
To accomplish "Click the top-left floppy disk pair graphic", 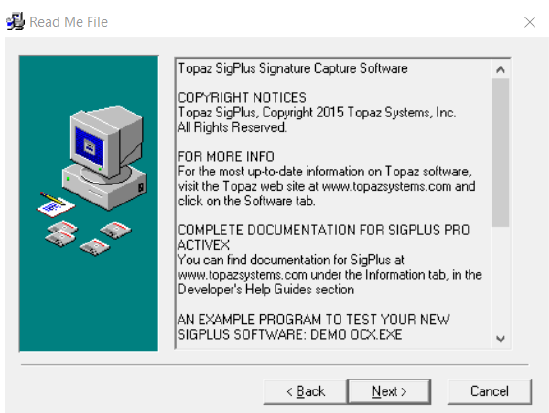I will pos(62,233).
